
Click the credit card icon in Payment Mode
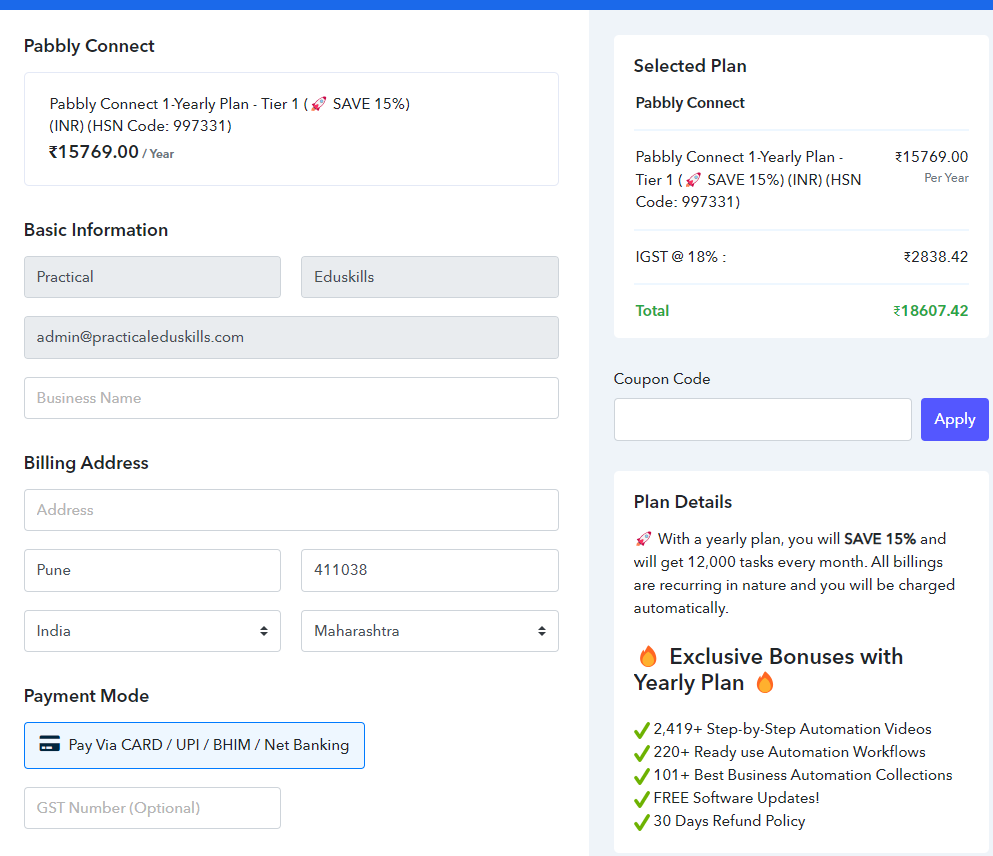pyautogui.click(x=49, y=743)
